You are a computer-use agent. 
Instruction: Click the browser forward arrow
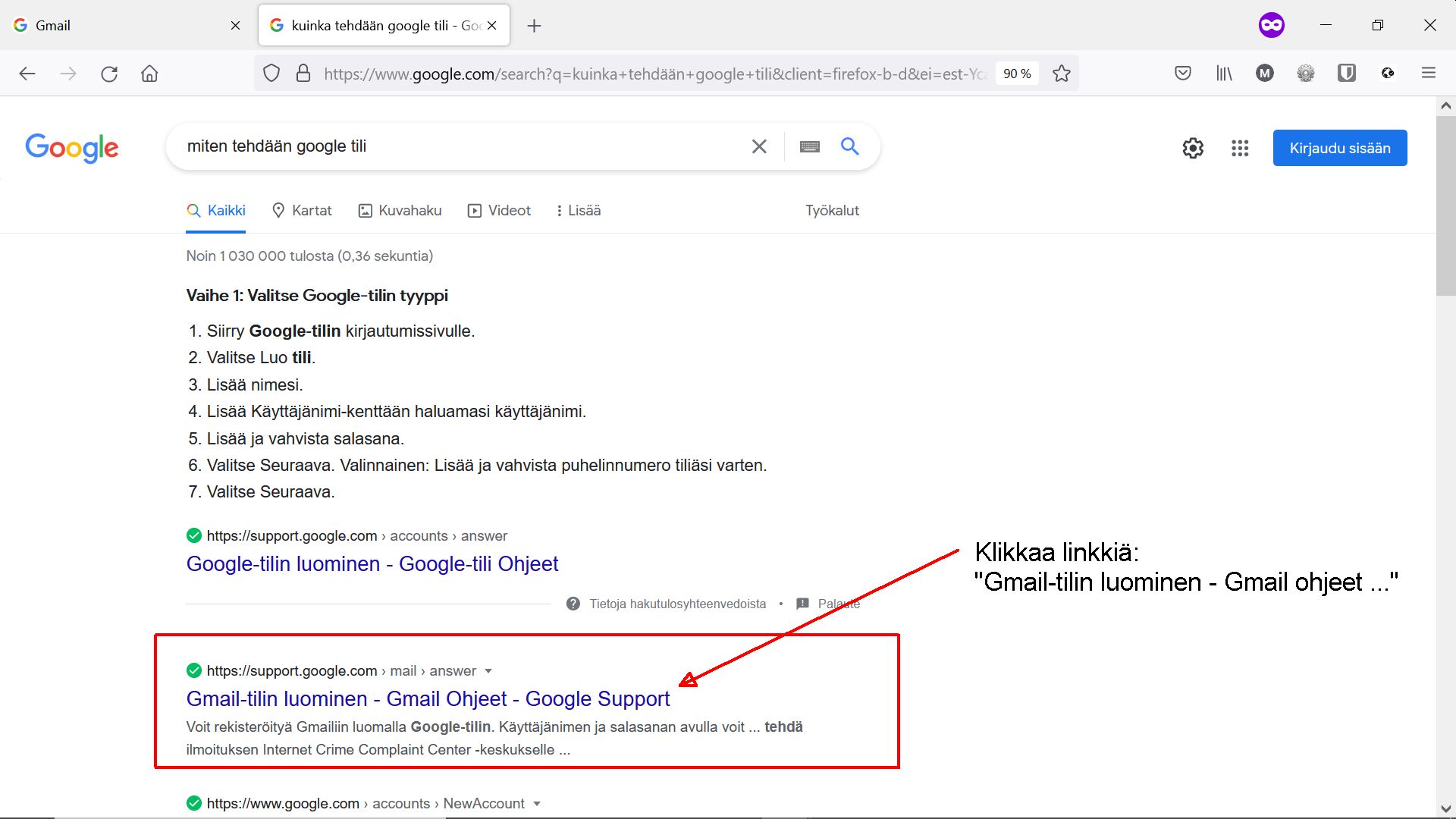pyautogui.click(x=68, y=74)
